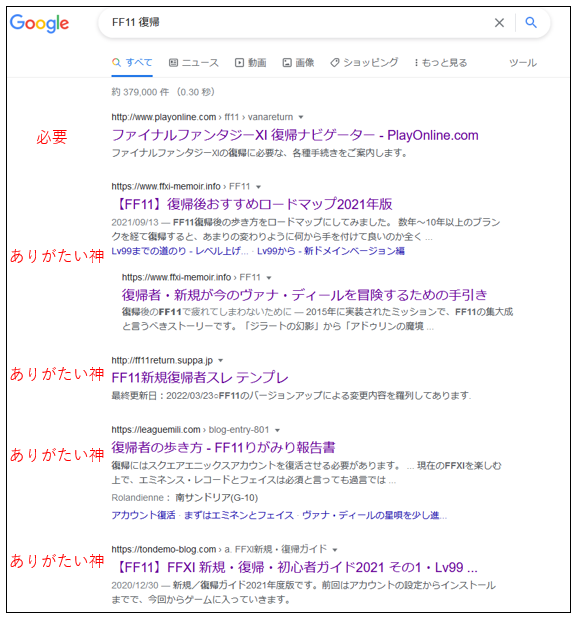Open ファイナルファンタジーXI 復帰ナビゲーター result

coord(295,135)
